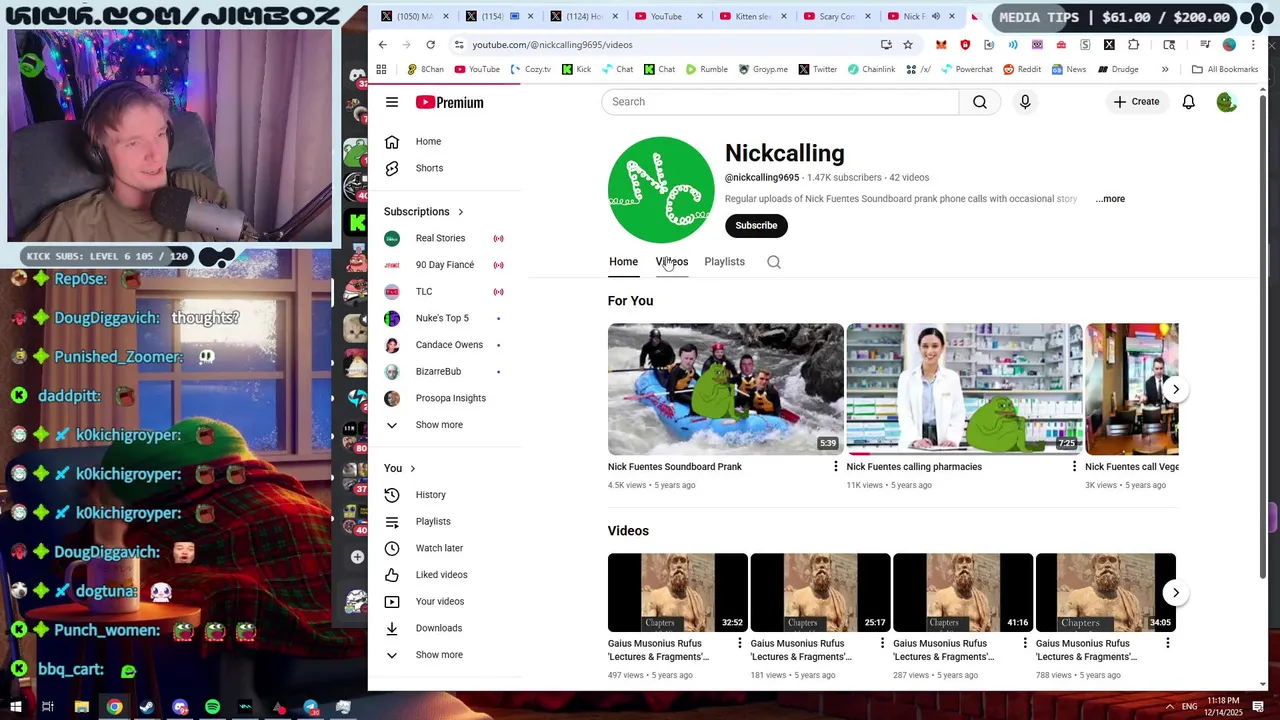Image resolution: width=1280 pixels, height=720 pixels.
Task: Click the Nickcalling channel avatar
Action: (661, 190)
